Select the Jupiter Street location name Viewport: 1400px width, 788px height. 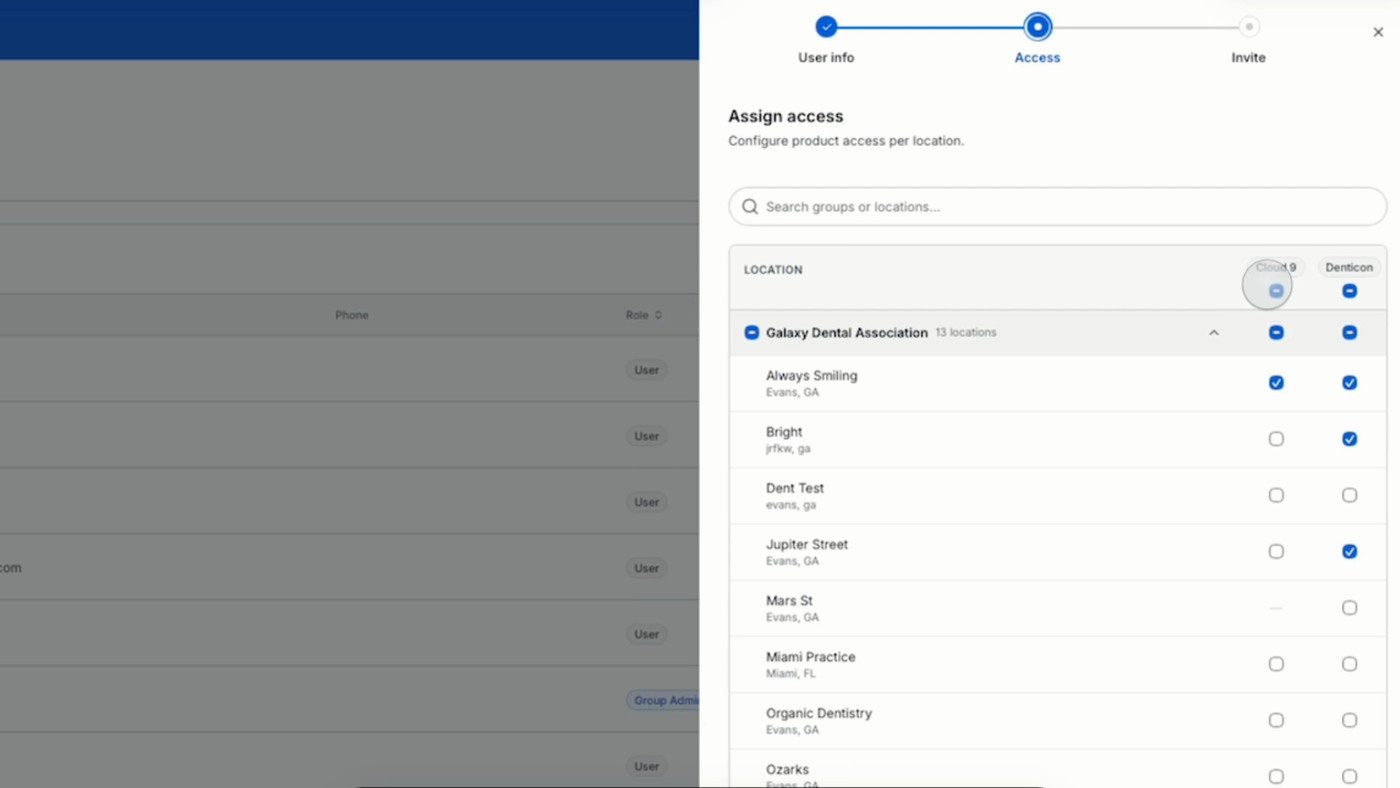point(807,545)
